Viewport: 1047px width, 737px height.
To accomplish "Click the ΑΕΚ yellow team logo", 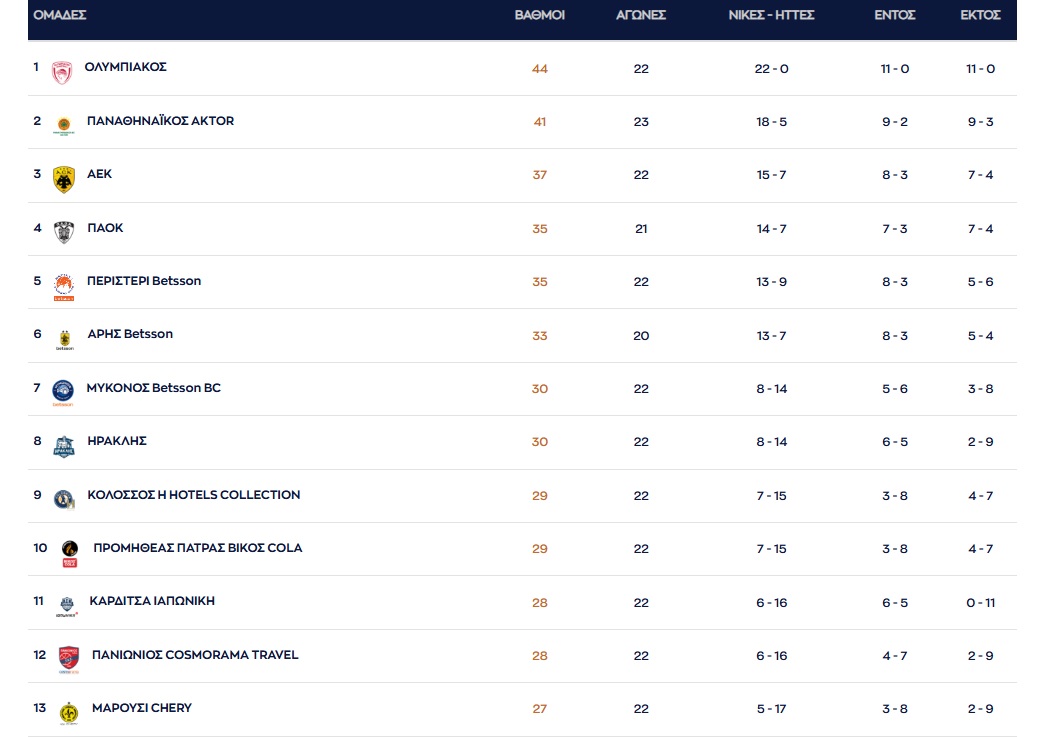I will point(63,179).
